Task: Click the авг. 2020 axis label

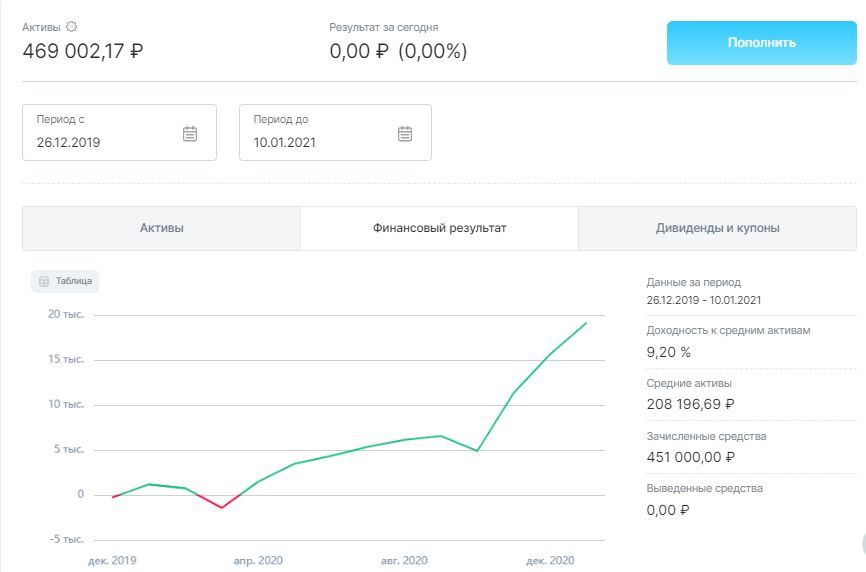Action: coord(404,560)
